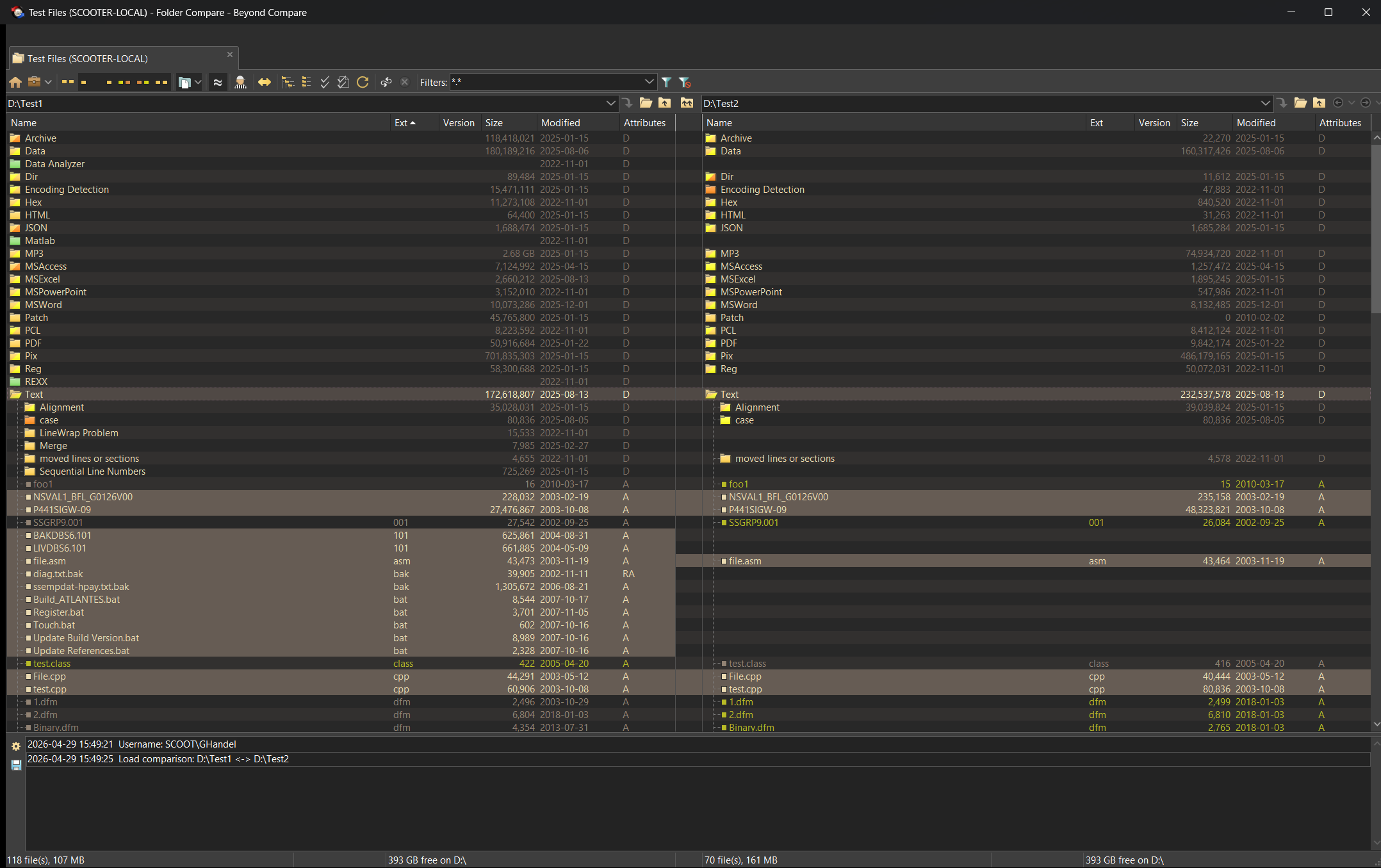Open log settings gear icon
1381x868 pixels.
tap(16, 746)
